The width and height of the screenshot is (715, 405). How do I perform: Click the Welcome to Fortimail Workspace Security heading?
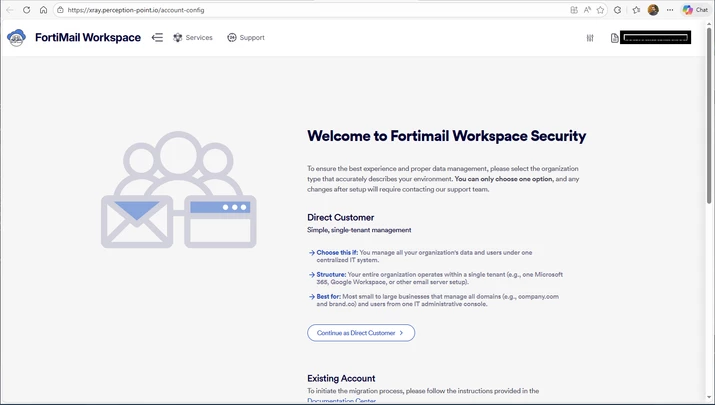click(446, 135)
